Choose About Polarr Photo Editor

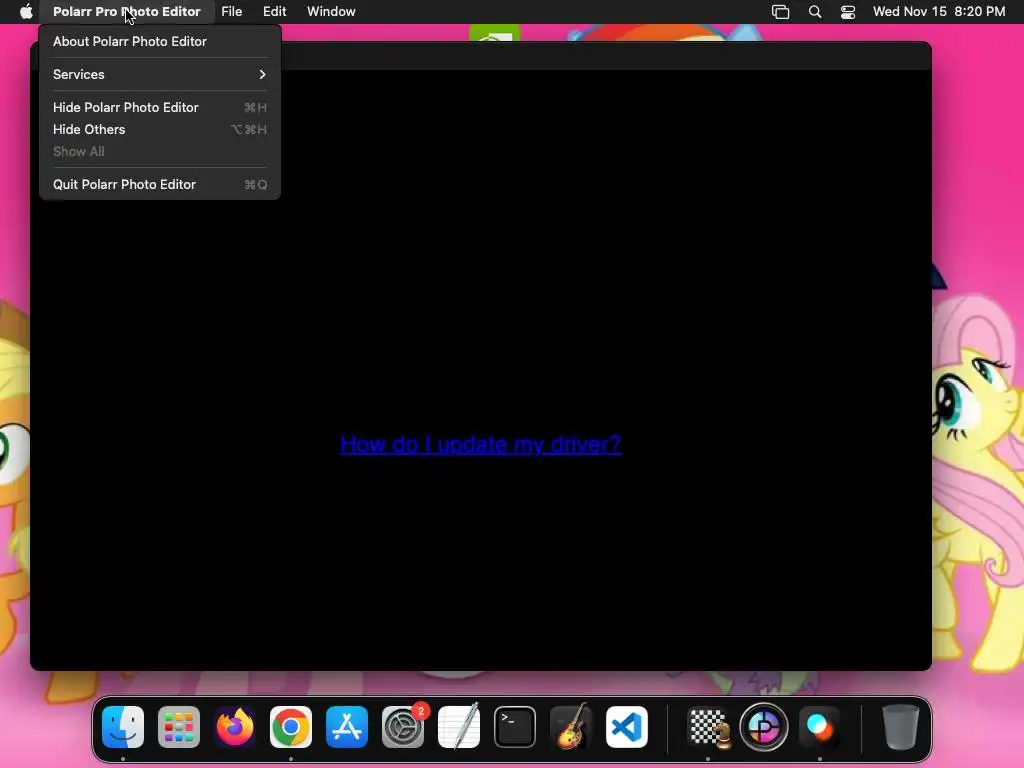tap(160, 41)
